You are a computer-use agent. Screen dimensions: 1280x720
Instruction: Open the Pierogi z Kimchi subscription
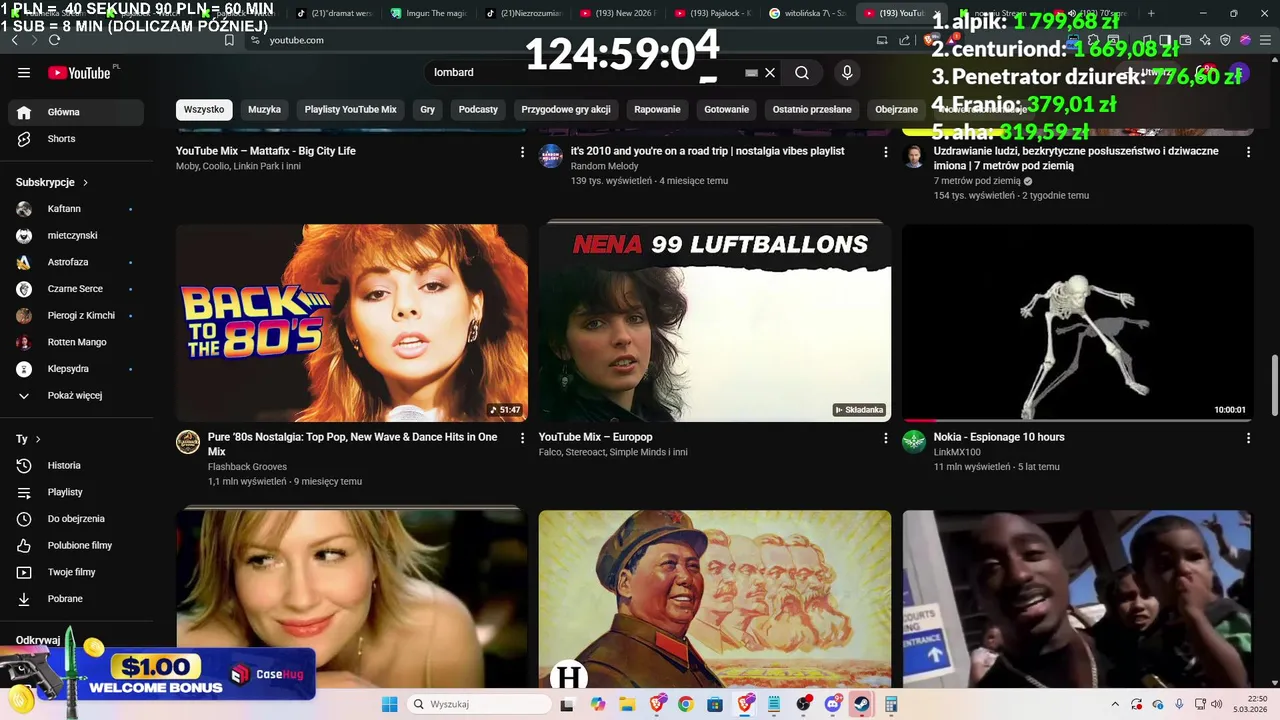[x=76, y=315]
